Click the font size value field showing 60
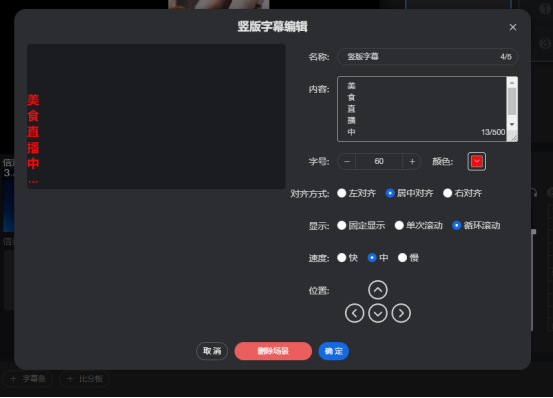Image resolution: width=553 pixels, height=398 pixels. pos(379,161)
